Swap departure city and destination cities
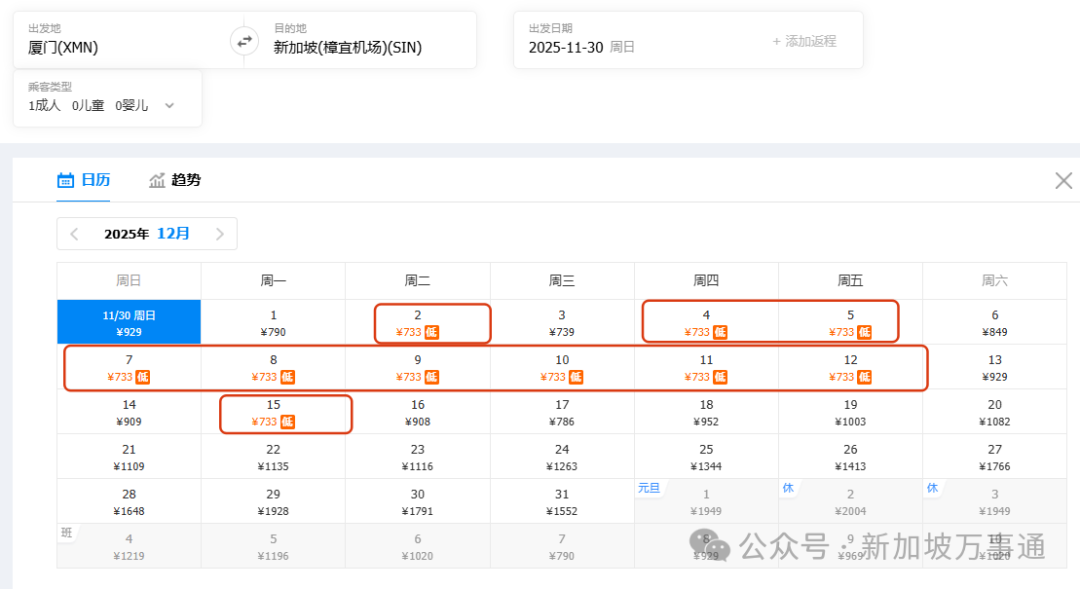The width and height of the screenshot is (1080, 589). pos(243,40)
